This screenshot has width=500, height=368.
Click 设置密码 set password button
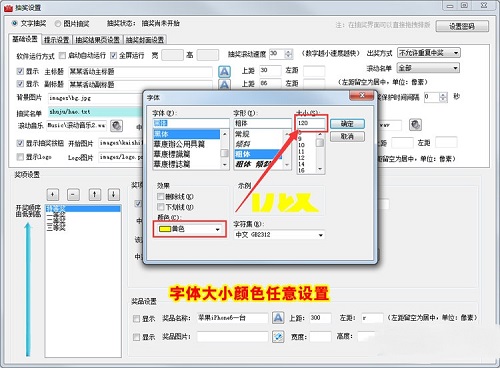coord(462,26)
